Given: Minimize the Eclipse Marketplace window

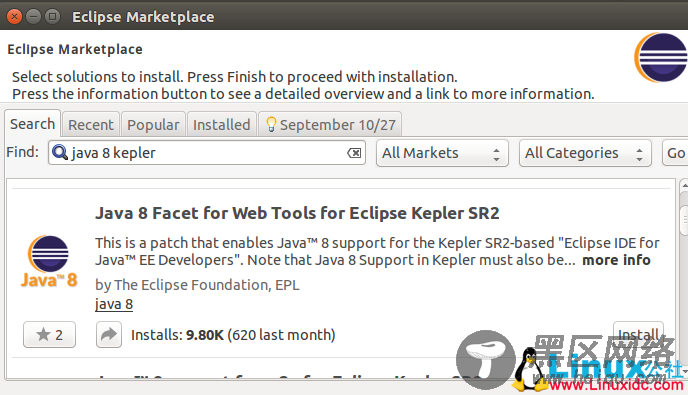Looking at the screenshot, I should (33, 17).
